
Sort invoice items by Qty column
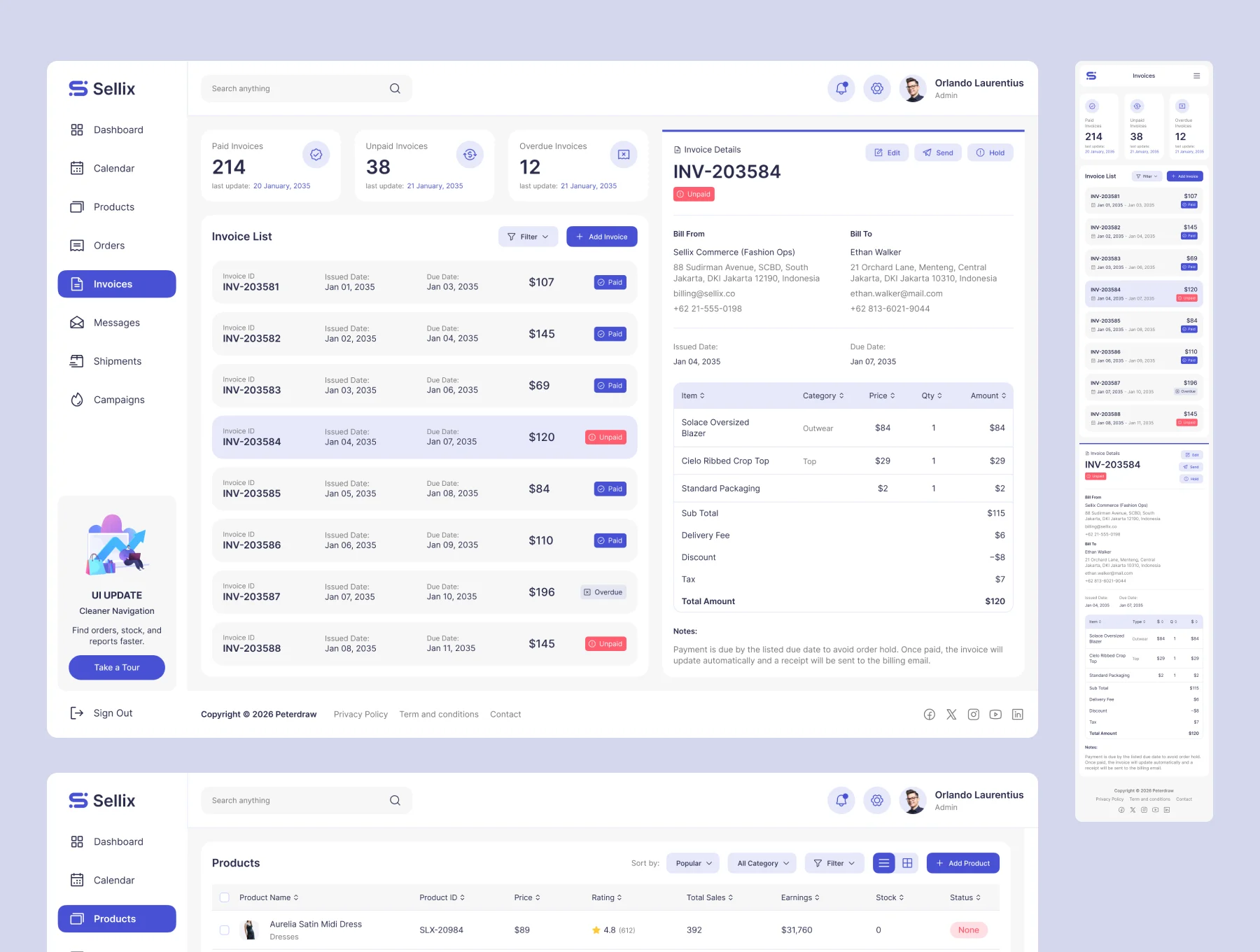click(932, 395)
